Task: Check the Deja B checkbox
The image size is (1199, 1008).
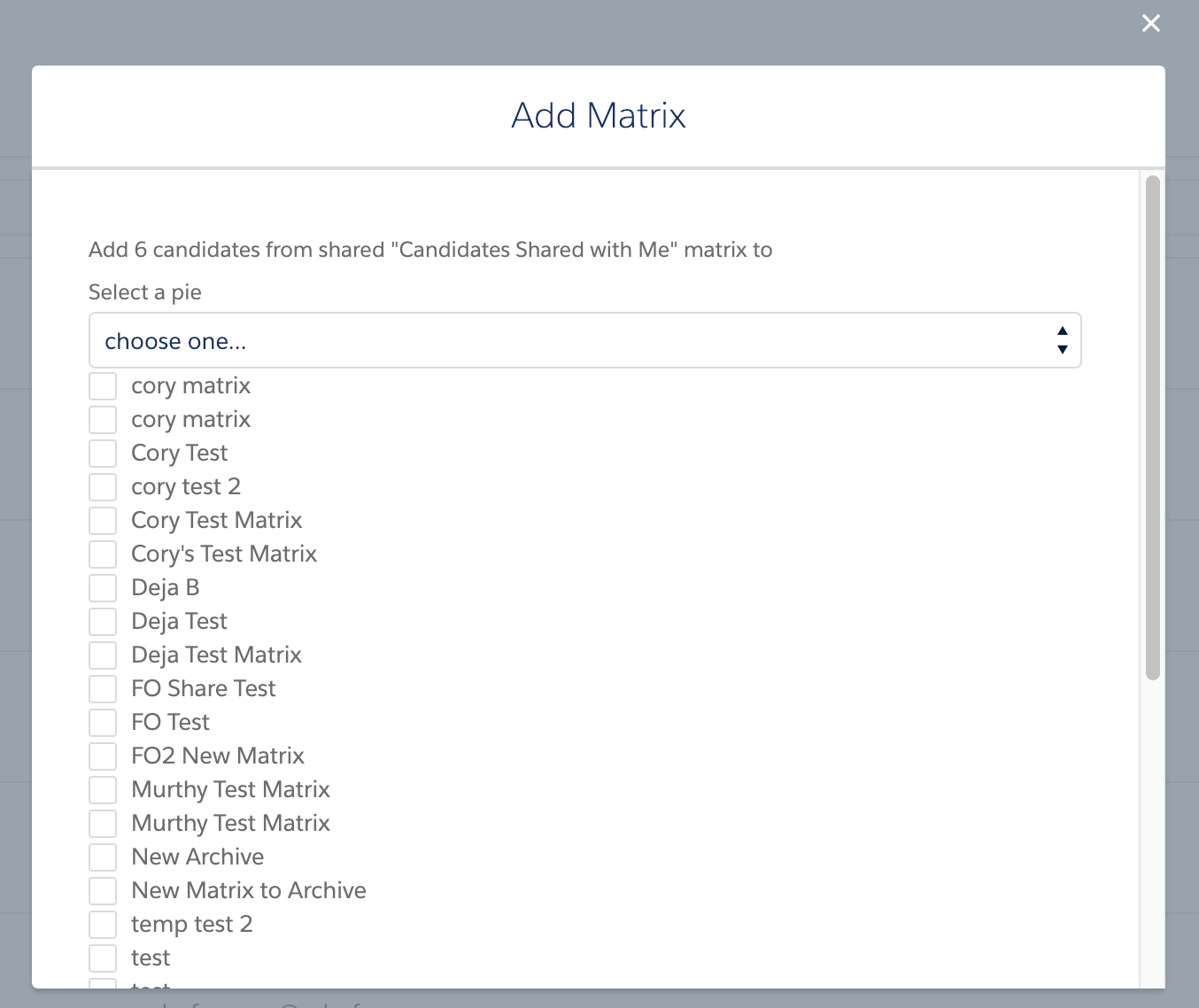Action: tap(103, 588)
